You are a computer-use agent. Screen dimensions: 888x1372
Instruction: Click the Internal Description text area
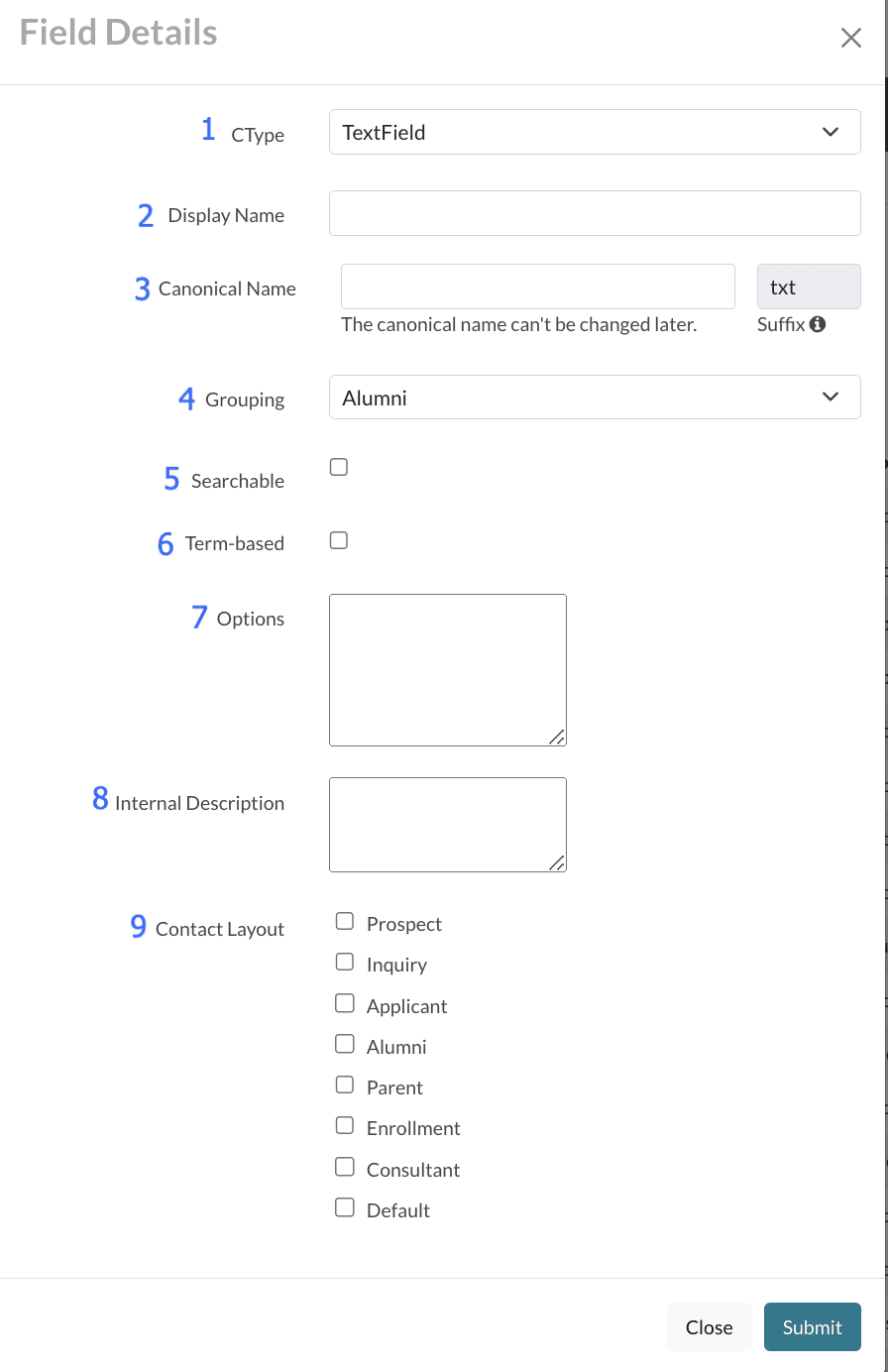(x=447, y=824)
